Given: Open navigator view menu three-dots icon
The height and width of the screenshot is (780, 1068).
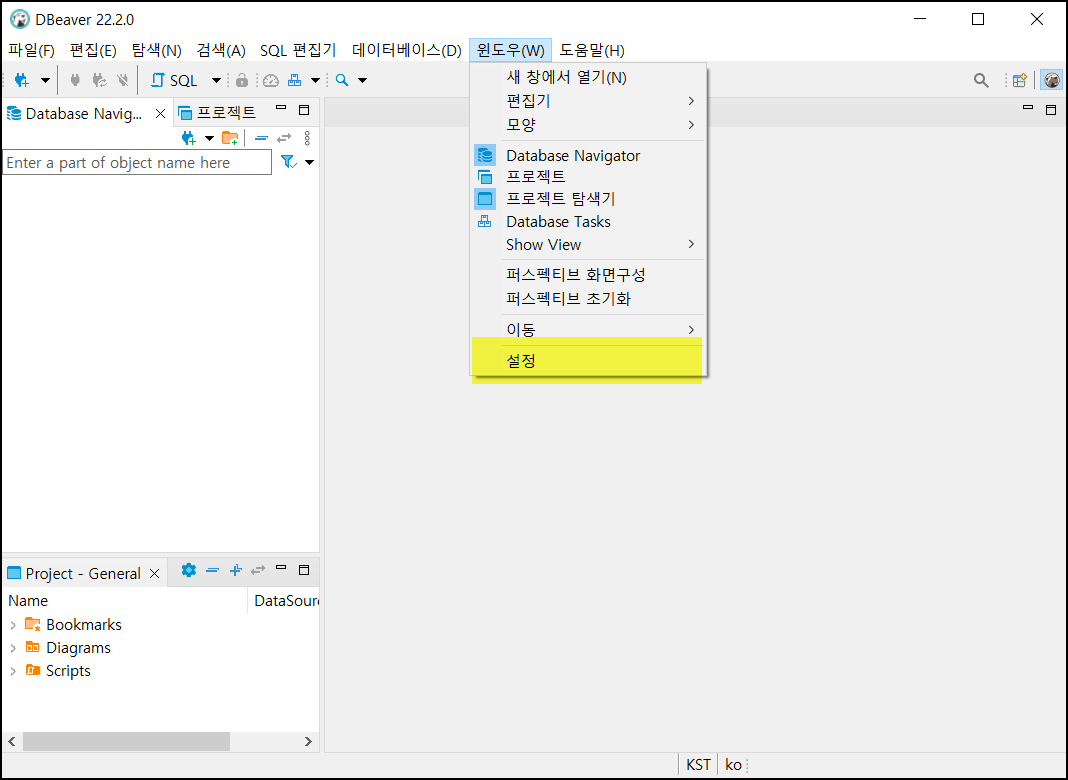Looking at the screenshot, I should coord(307,138).
